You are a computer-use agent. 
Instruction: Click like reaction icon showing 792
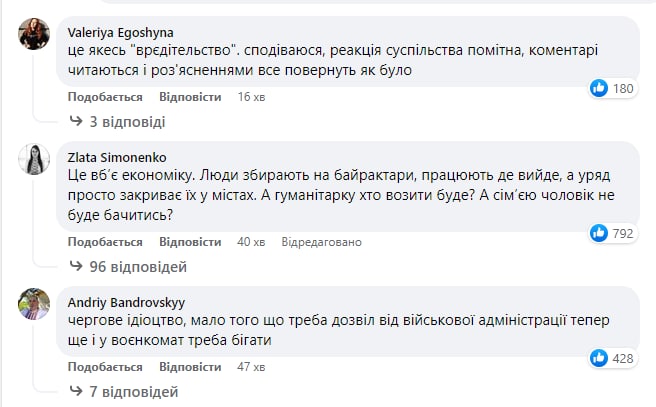[x=599, y=233]
